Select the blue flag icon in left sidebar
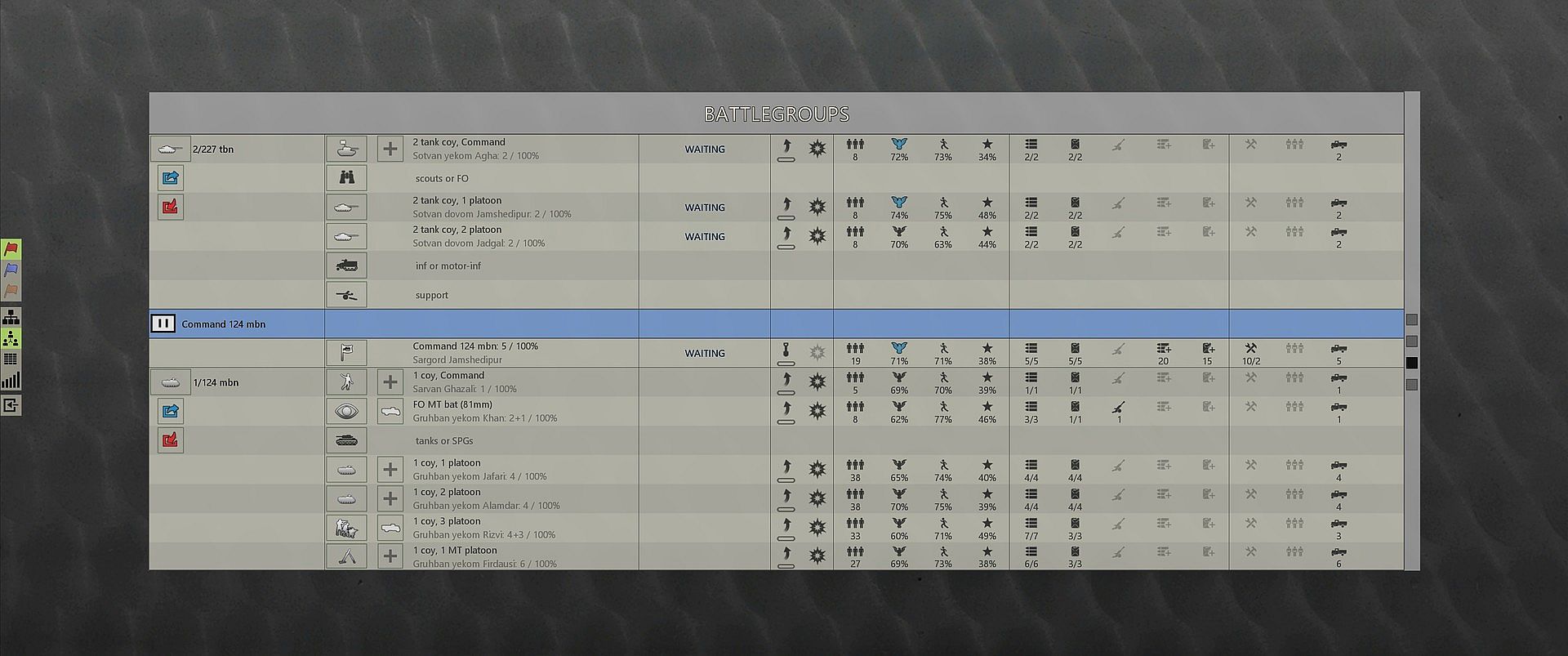The image size is (1568, 656). tap(11, 270)
